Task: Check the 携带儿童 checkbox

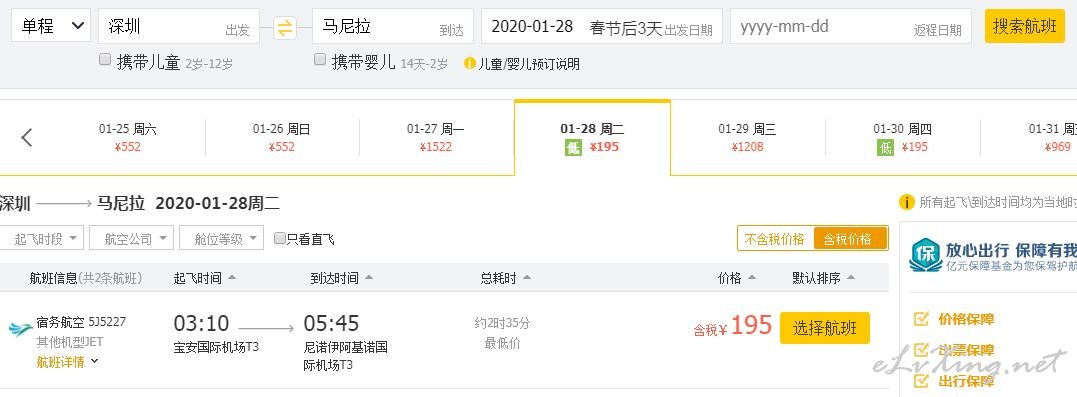Action: (105, 60)
